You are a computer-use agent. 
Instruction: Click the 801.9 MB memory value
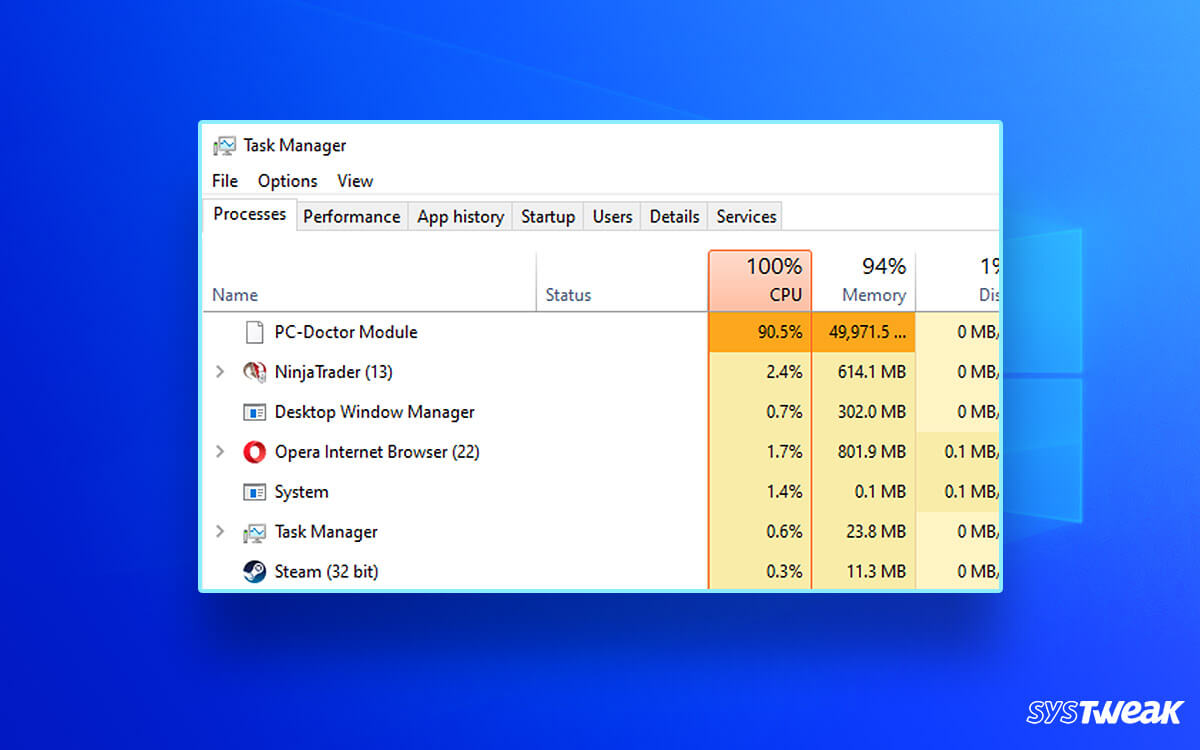point(872,452)
